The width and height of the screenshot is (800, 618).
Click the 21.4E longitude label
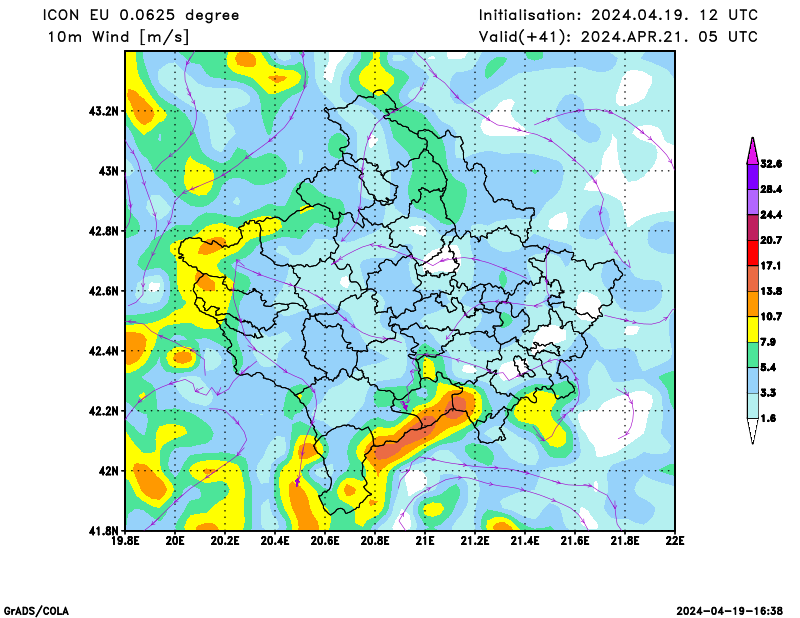pyautogui.click(x=526, y=541)
